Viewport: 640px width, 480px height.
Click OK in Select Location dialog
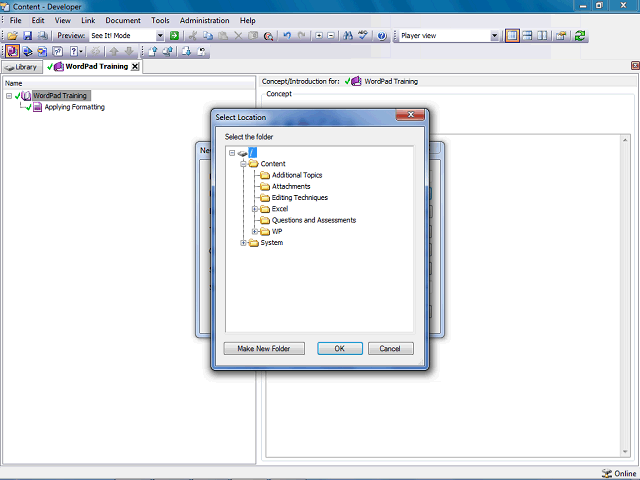point(340,349)
